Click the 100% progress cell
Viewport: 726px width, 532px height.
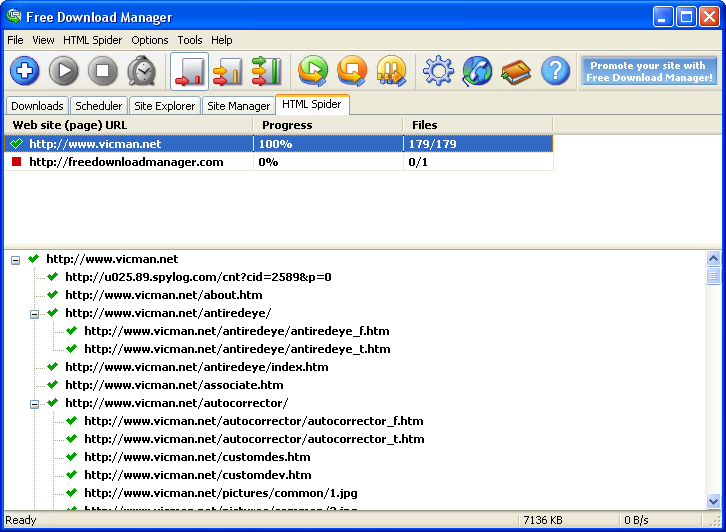click(328, 144)
